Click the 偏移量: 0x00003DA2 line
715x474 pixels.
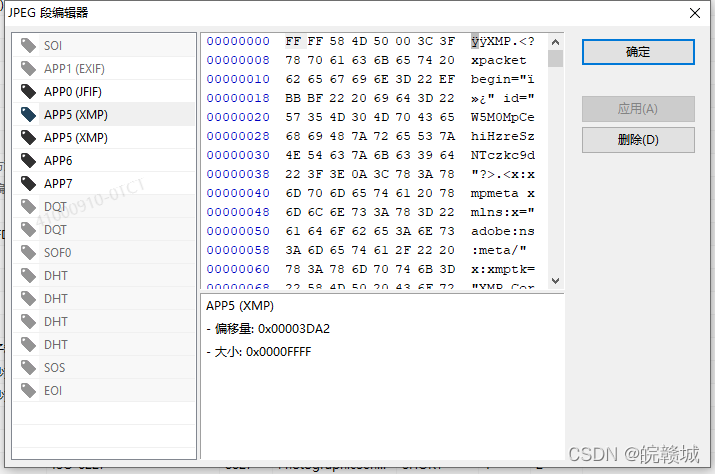pos(268,328)
